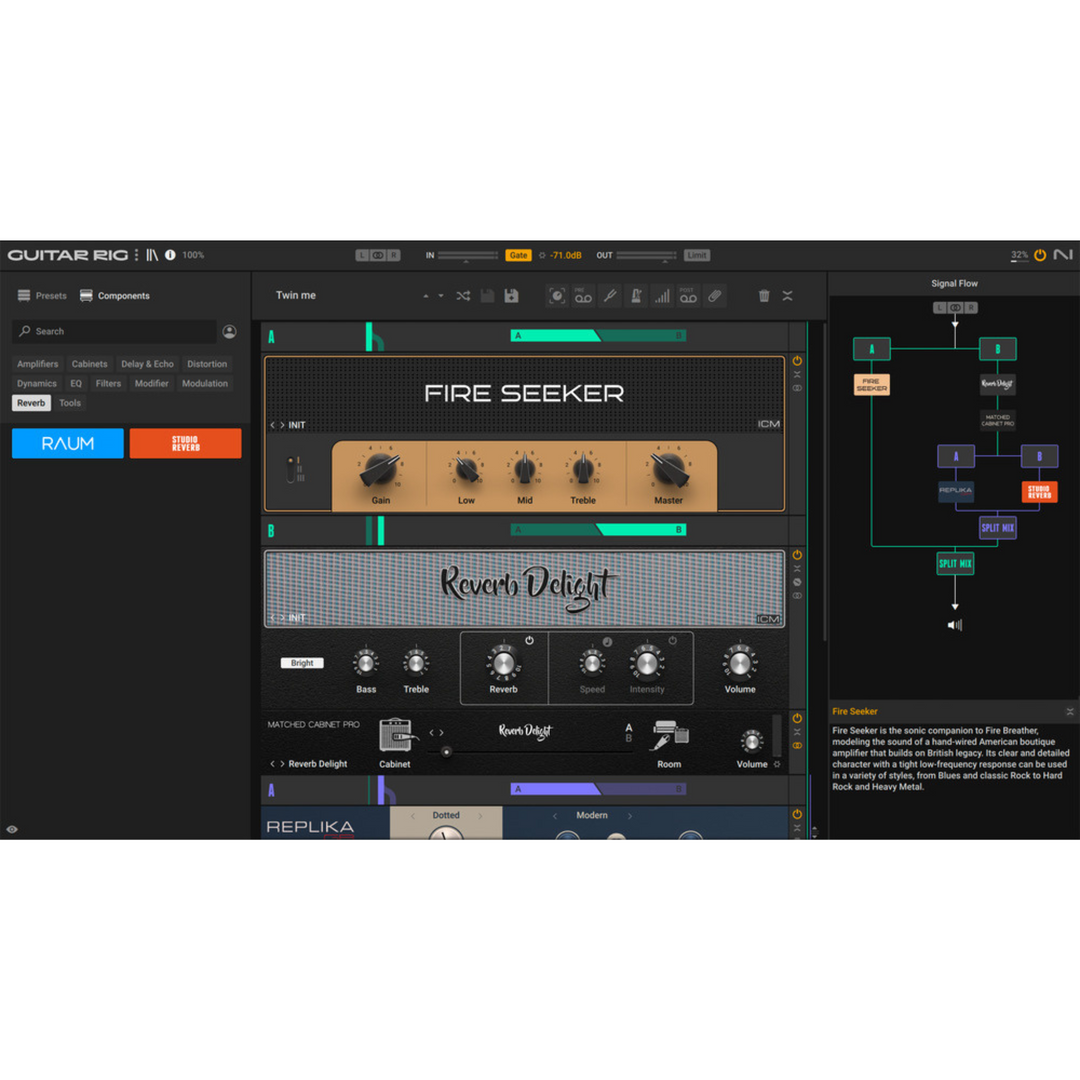This screenshot has width=1080, height=1080.
Task: Add the Studio Reverb component
Action: 185,444
